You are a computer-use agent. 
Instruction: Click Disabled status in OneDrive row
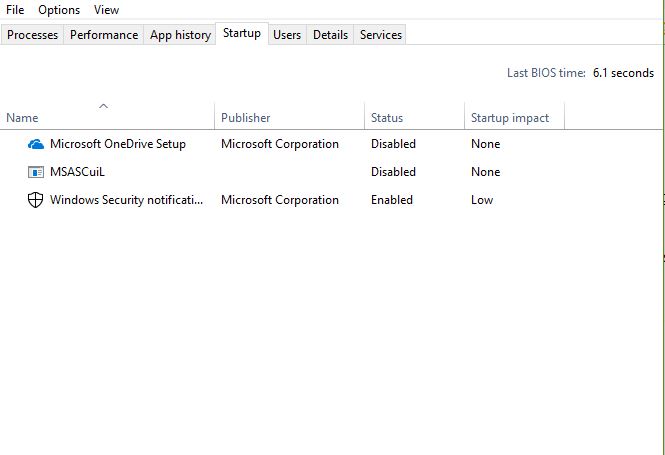tap(393, 144)
